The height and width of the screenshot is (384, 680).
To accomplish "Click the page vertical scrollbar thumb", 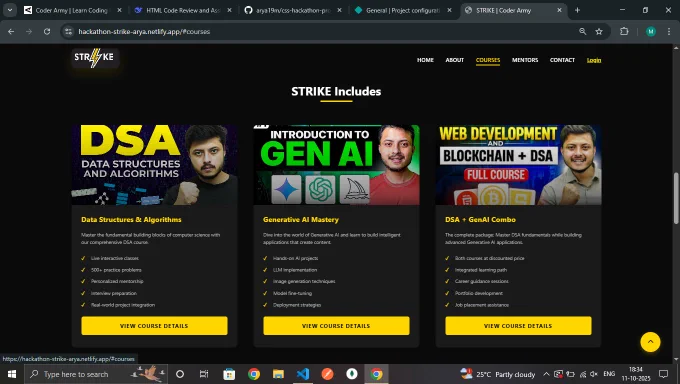I will pyautogui.click(x=676, y=199).
